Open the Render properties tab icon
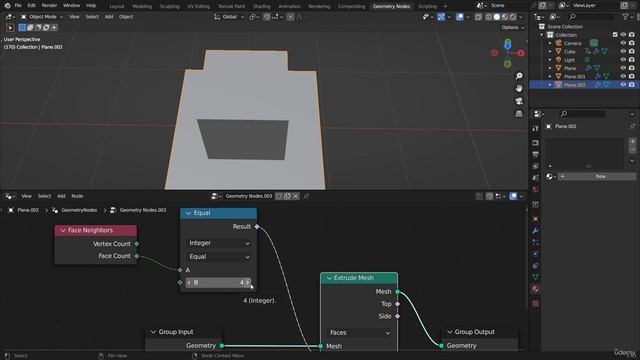 point(536,143)
